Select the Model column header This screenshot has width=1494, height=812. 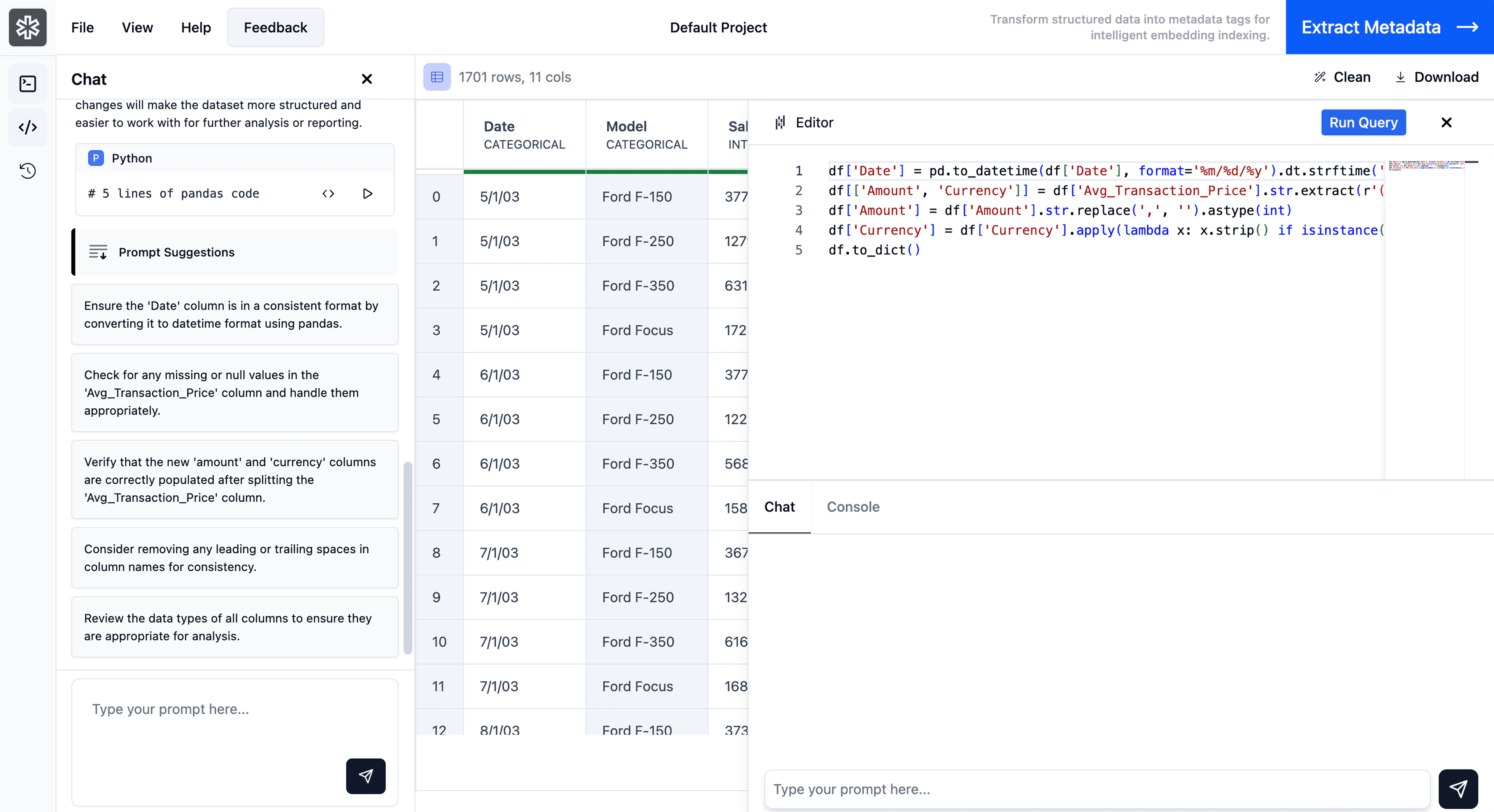647,135
